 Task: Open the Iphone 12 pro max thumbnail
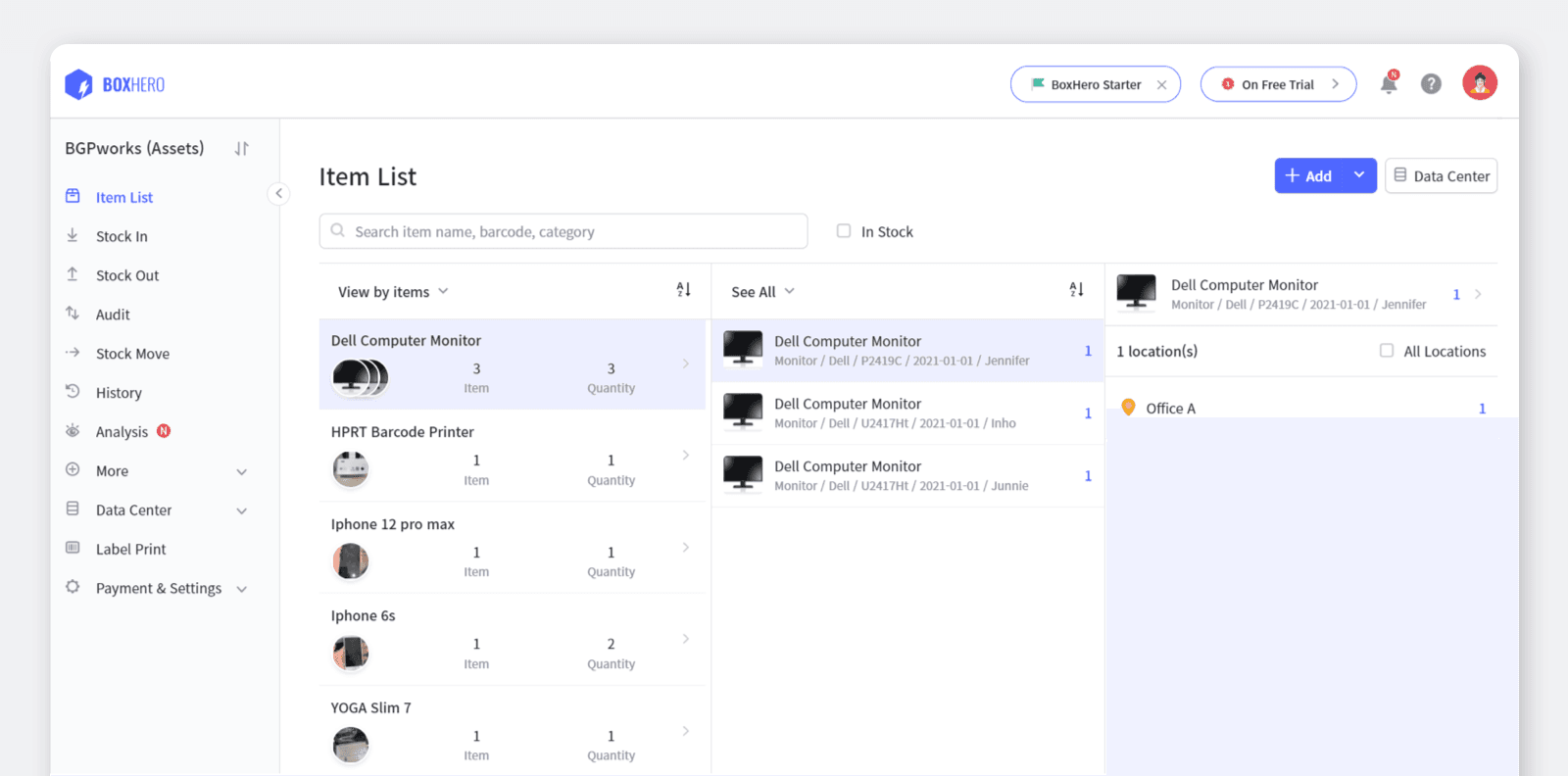[x=351, y=561]
